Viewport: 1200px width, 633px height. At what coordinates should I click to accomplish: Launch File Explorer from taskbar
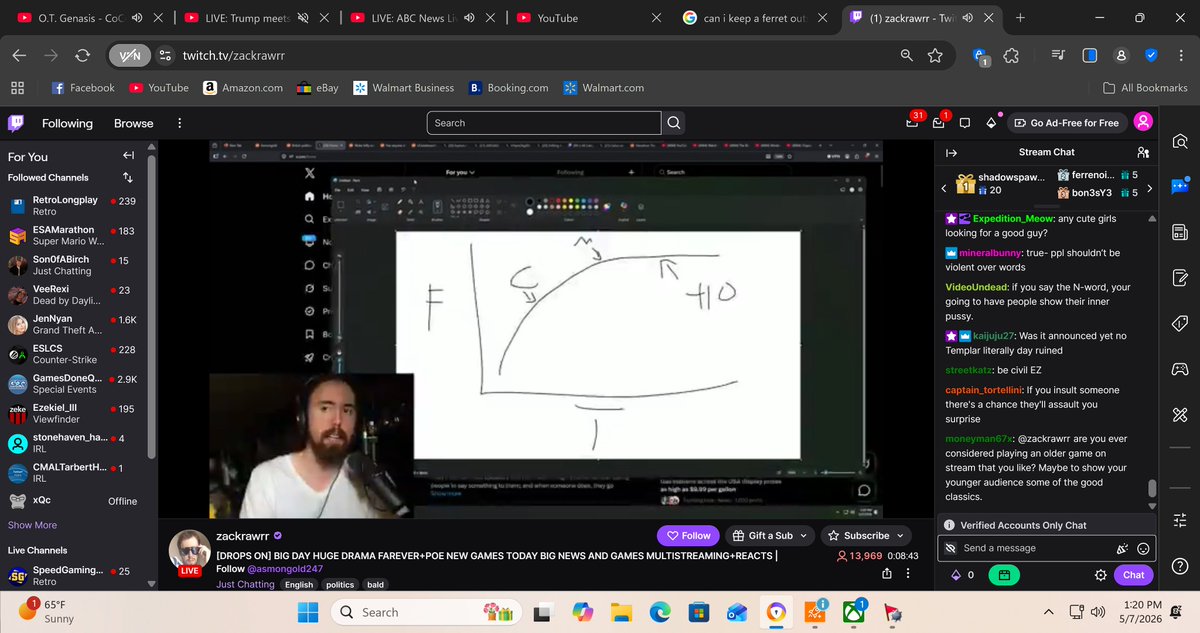620,612
